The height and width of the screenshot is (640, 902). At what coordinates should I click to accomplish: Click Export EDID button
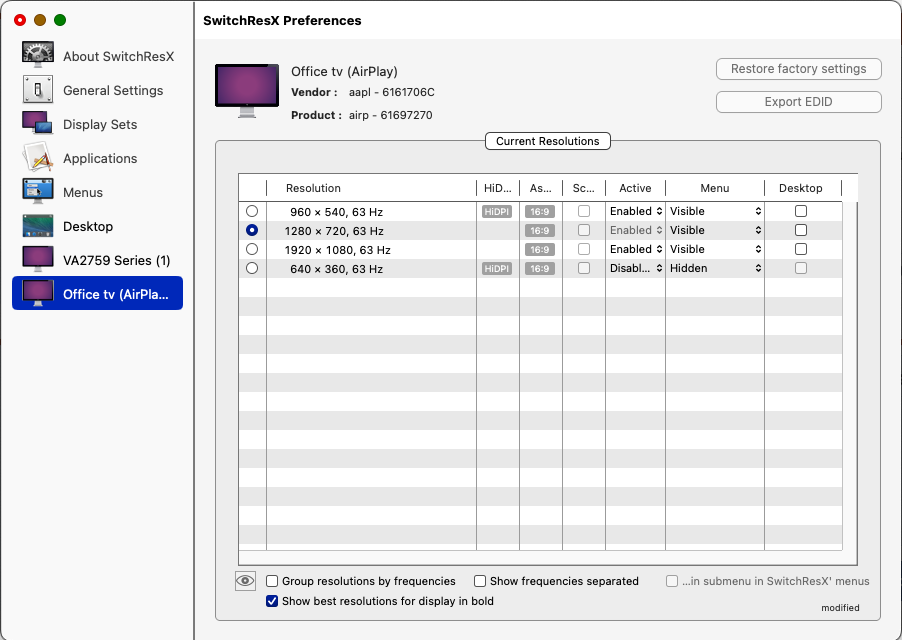coord(798,102)
